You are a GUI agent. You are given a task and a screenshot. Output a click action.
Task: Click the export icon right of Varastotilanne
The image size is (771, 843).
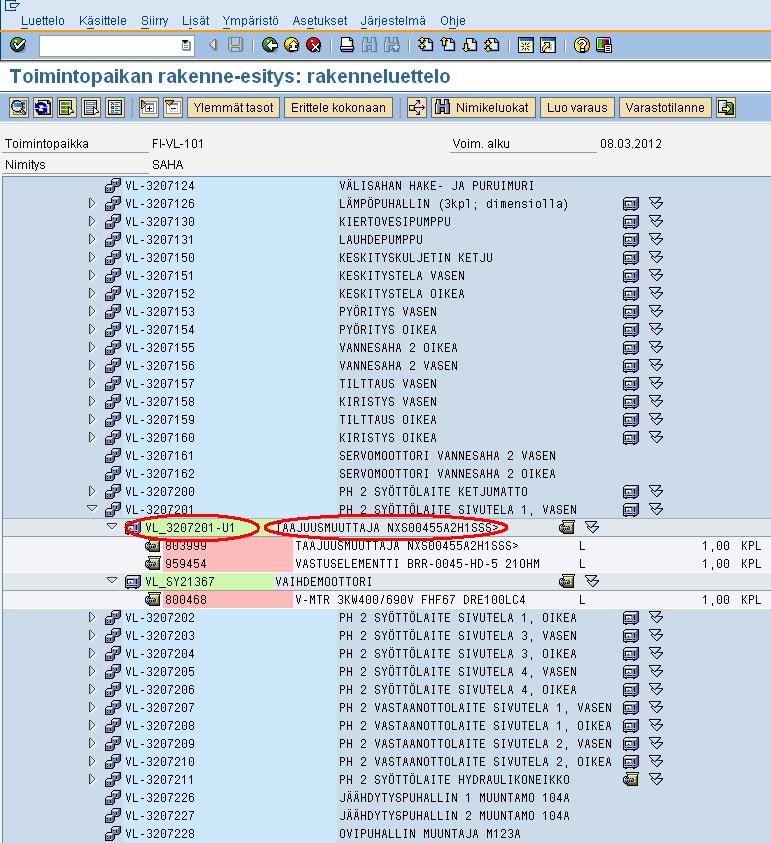[x=726, y=108]
